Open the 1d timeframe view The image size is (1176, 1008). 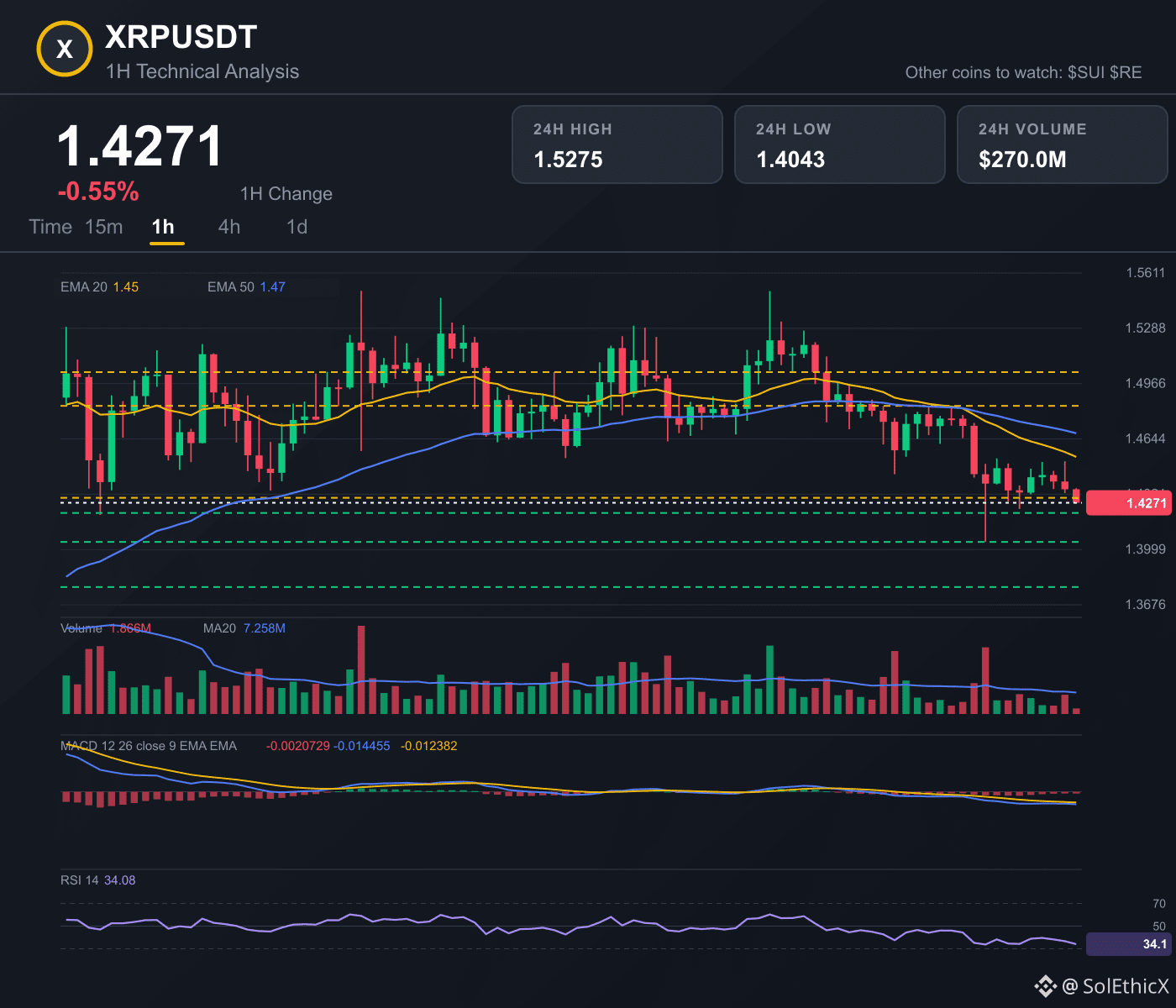tap(297, 227)
